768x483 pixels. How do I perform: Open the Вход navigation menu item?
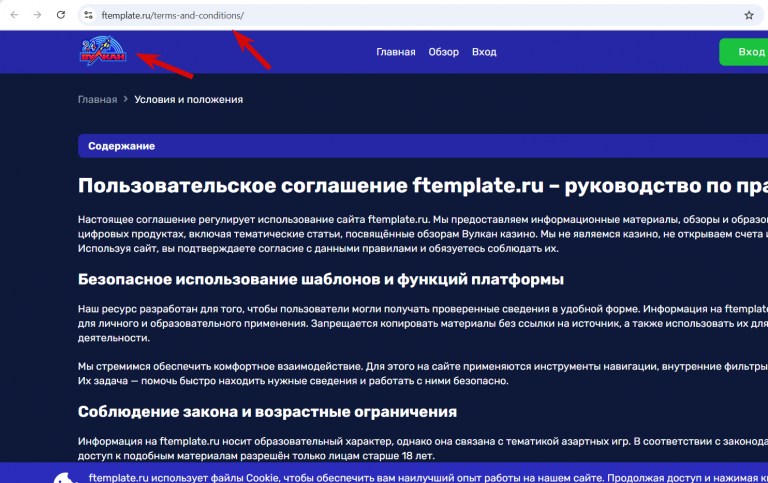484,52
